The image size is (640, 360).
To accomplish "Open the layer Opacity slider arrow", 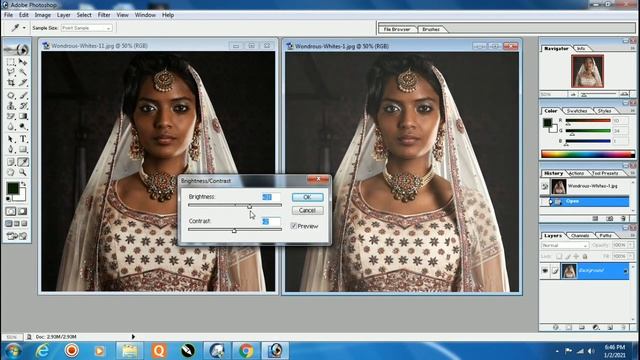I will point(631,245).
